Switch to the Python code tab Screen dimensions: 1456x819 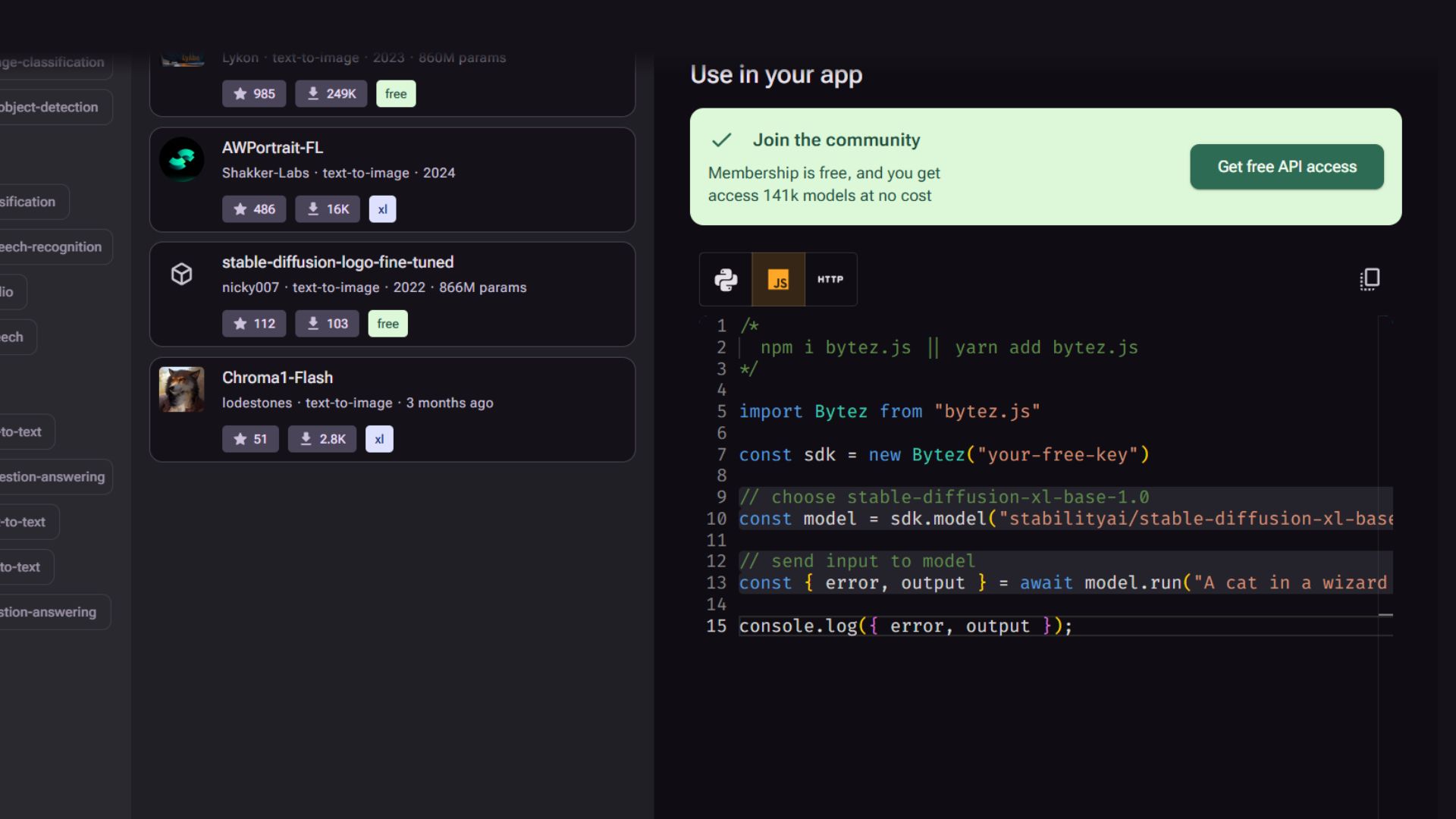[726, 280]
